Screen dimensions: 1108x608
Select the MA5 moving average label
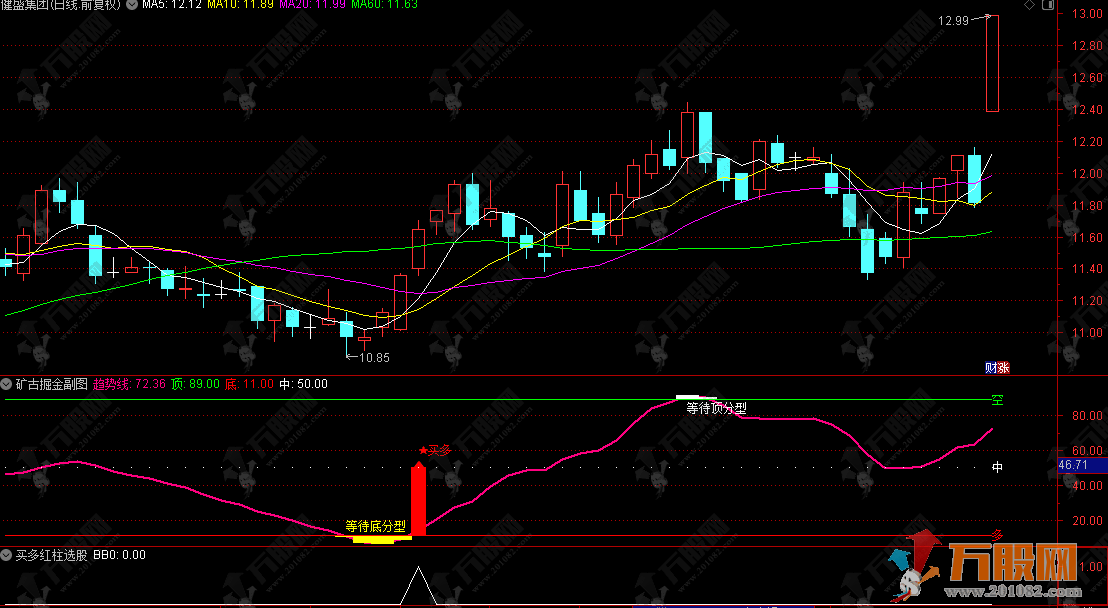pos(171,6)
